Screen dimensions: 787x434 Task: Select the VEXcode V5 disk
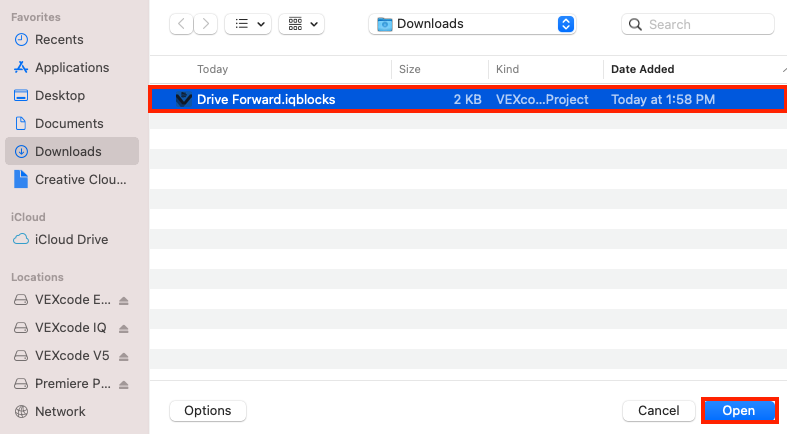[x=72, y=356]
